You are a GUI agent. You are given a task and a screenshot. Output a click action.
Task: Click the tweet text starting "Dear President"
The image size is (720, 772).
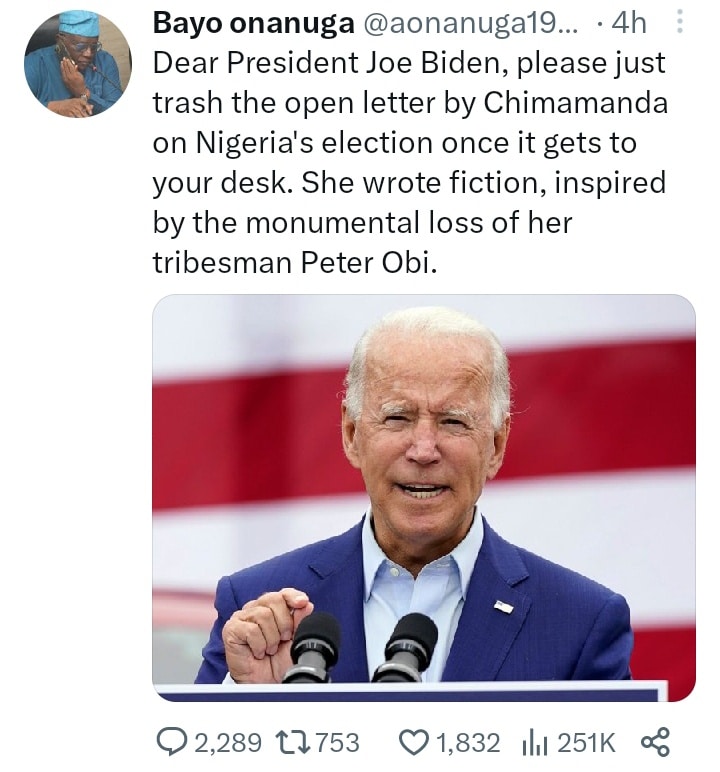click(x=408, y=64)
